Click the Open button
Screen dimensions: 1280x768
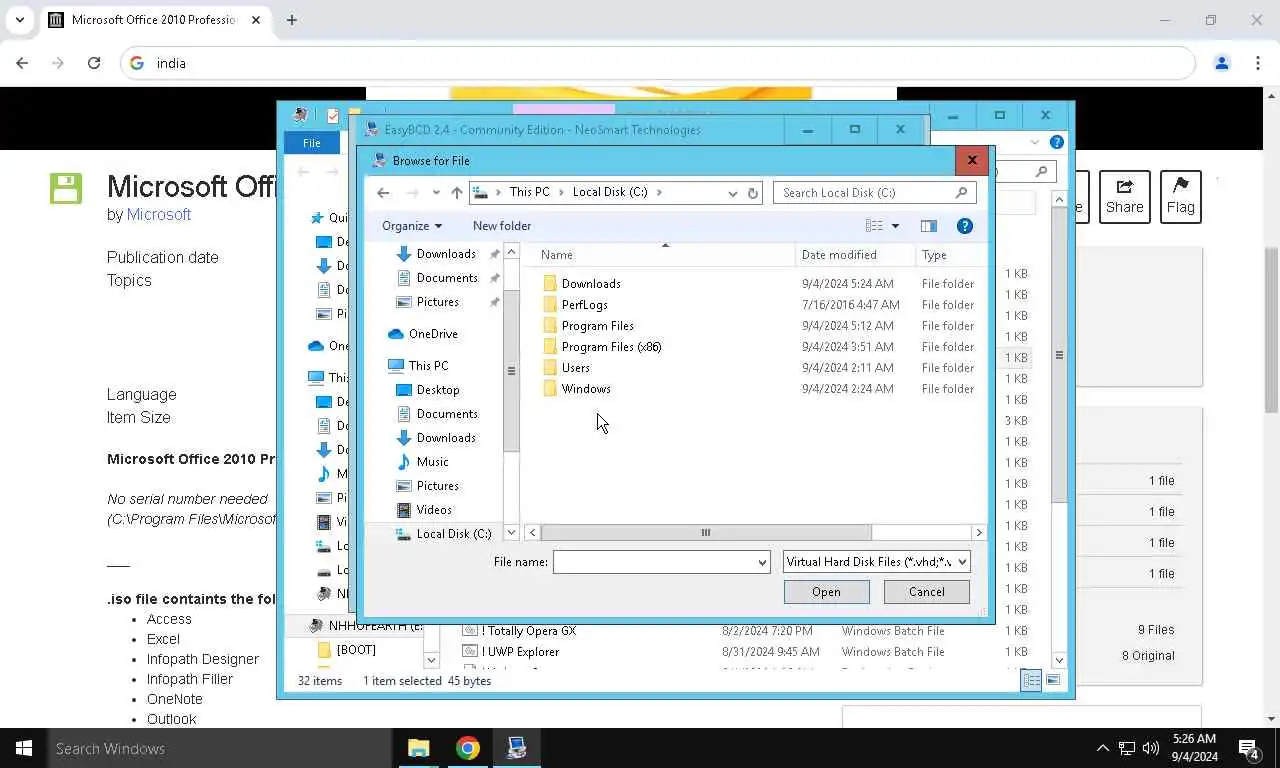tap(826, 592)
